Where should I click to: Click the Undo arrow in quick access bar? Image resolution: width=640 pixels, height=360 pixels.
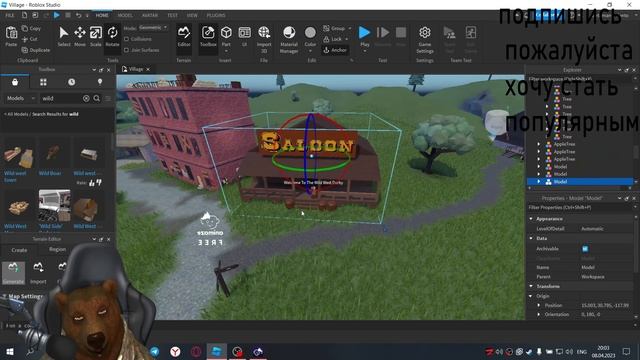[78, 15]
